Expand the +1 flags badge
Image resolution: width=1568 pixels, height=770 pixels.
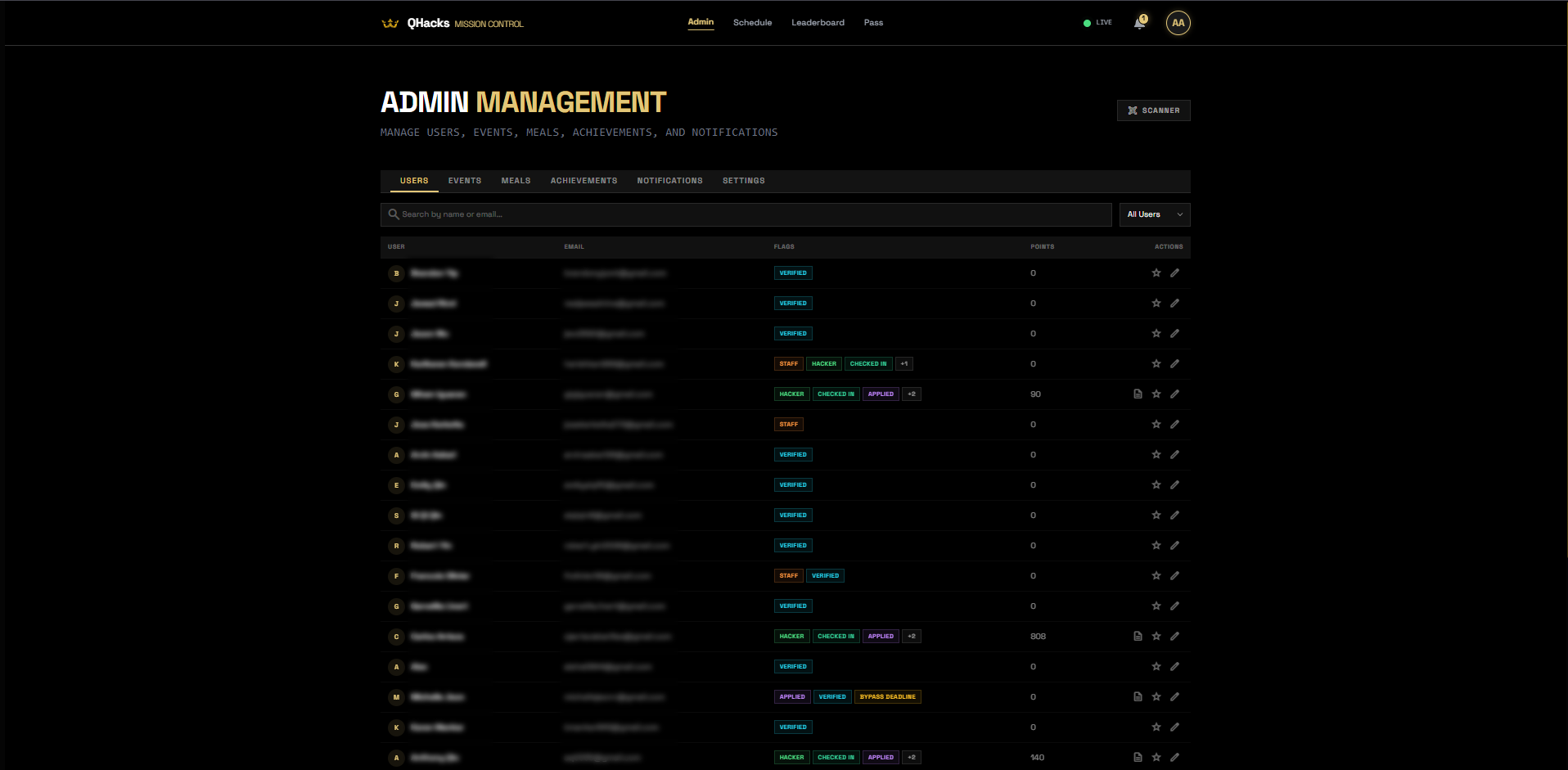pyautogui.click(x=904, y=364)
